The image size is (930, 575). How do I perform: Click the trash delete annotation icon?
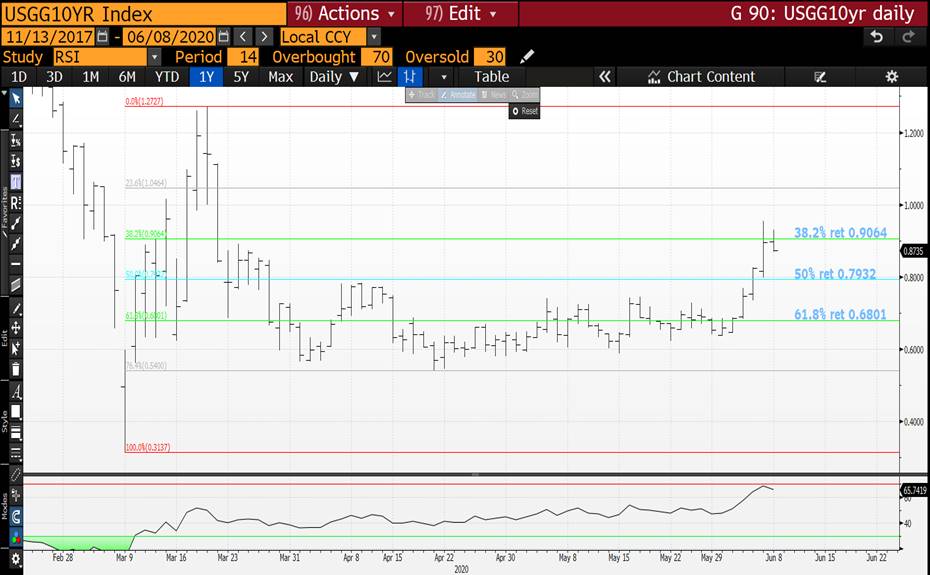click(x=16, y=369)
